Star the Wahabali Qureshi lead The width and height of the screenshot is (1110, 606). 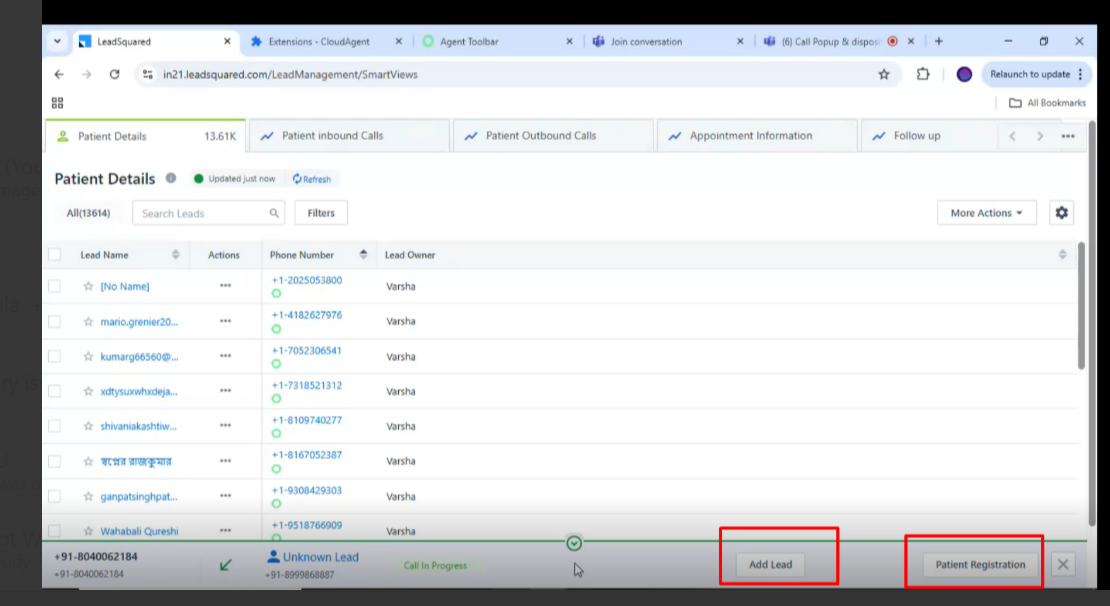[x=88, y=531]
